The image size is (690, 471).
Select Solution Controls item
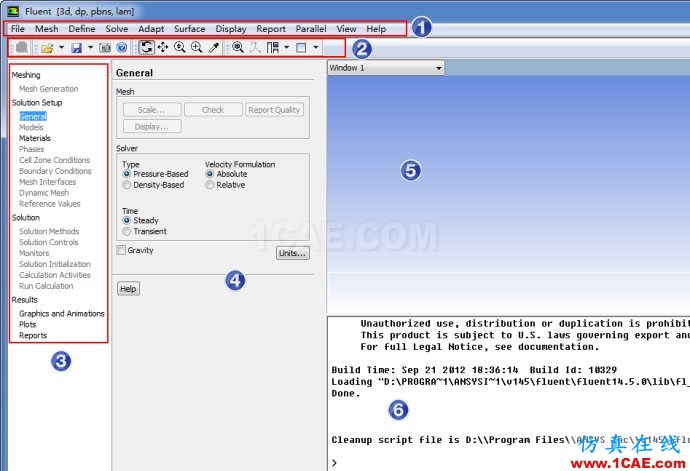[49, 242]
